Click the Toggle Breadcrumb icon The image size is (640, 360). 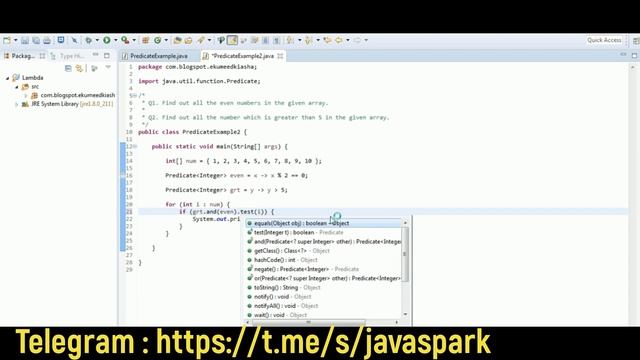221,40
